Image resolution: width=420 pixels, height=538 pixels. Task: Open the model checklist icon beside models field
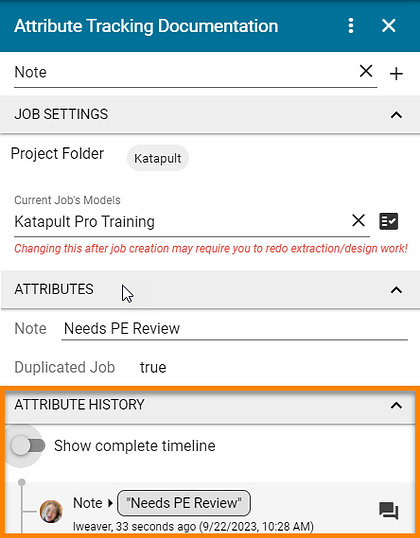click(x=388, y=221)
